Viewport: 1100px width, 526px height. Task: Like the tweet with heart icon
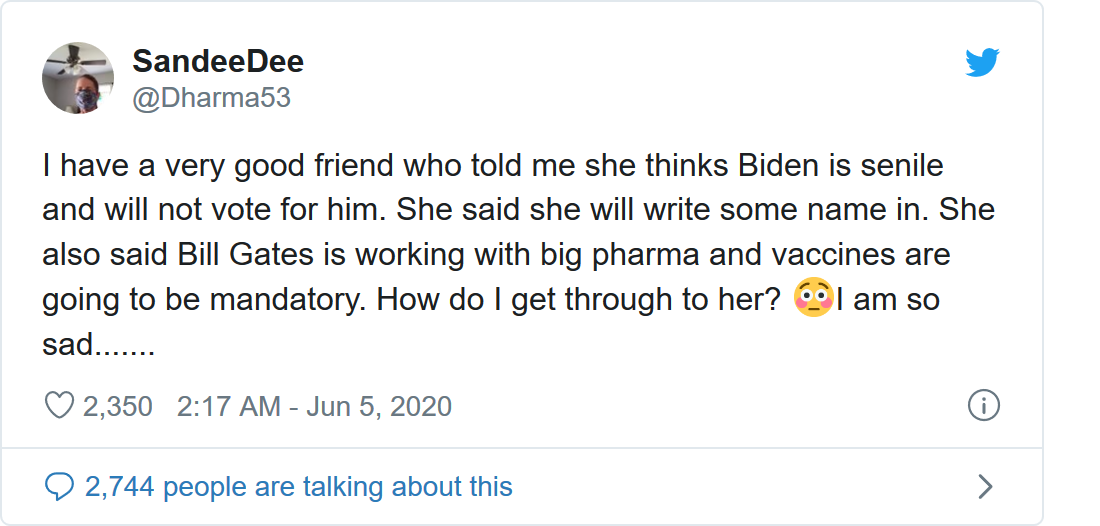[60, 406]
